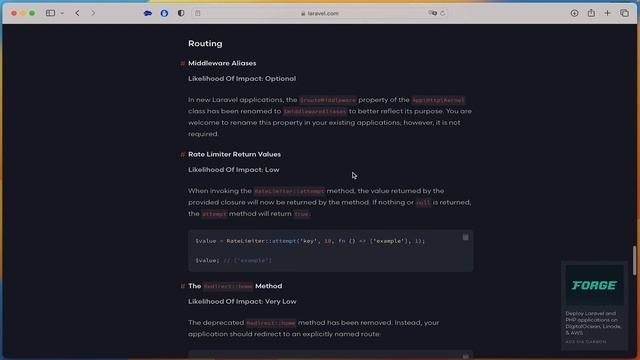This screenshot has width=640, height=360.
Task: Click the anchor hash beside Middleware Aliases
Action: point(182,63)
